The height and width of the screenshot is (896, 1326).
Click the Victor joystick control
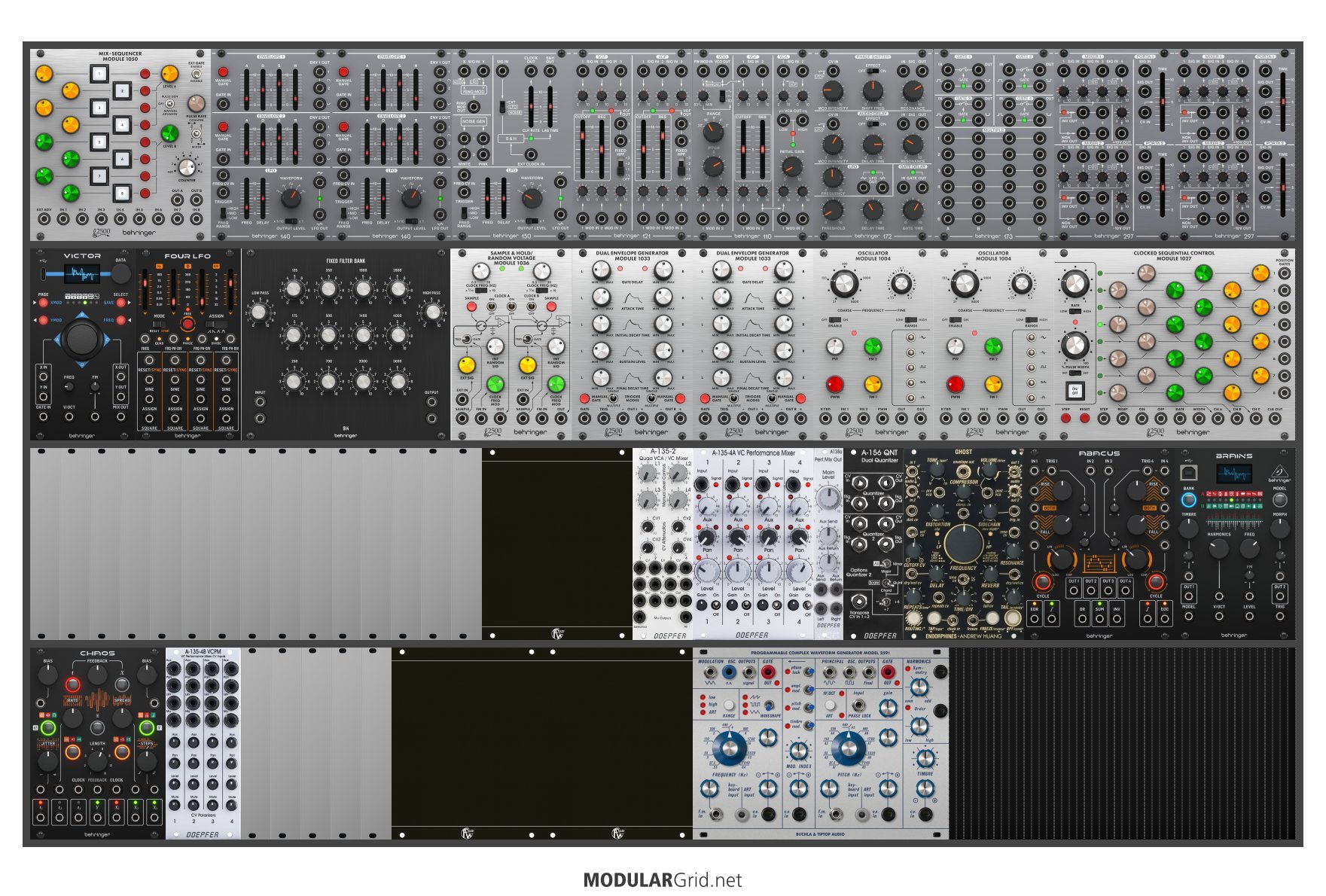click(x=82, y=338)
